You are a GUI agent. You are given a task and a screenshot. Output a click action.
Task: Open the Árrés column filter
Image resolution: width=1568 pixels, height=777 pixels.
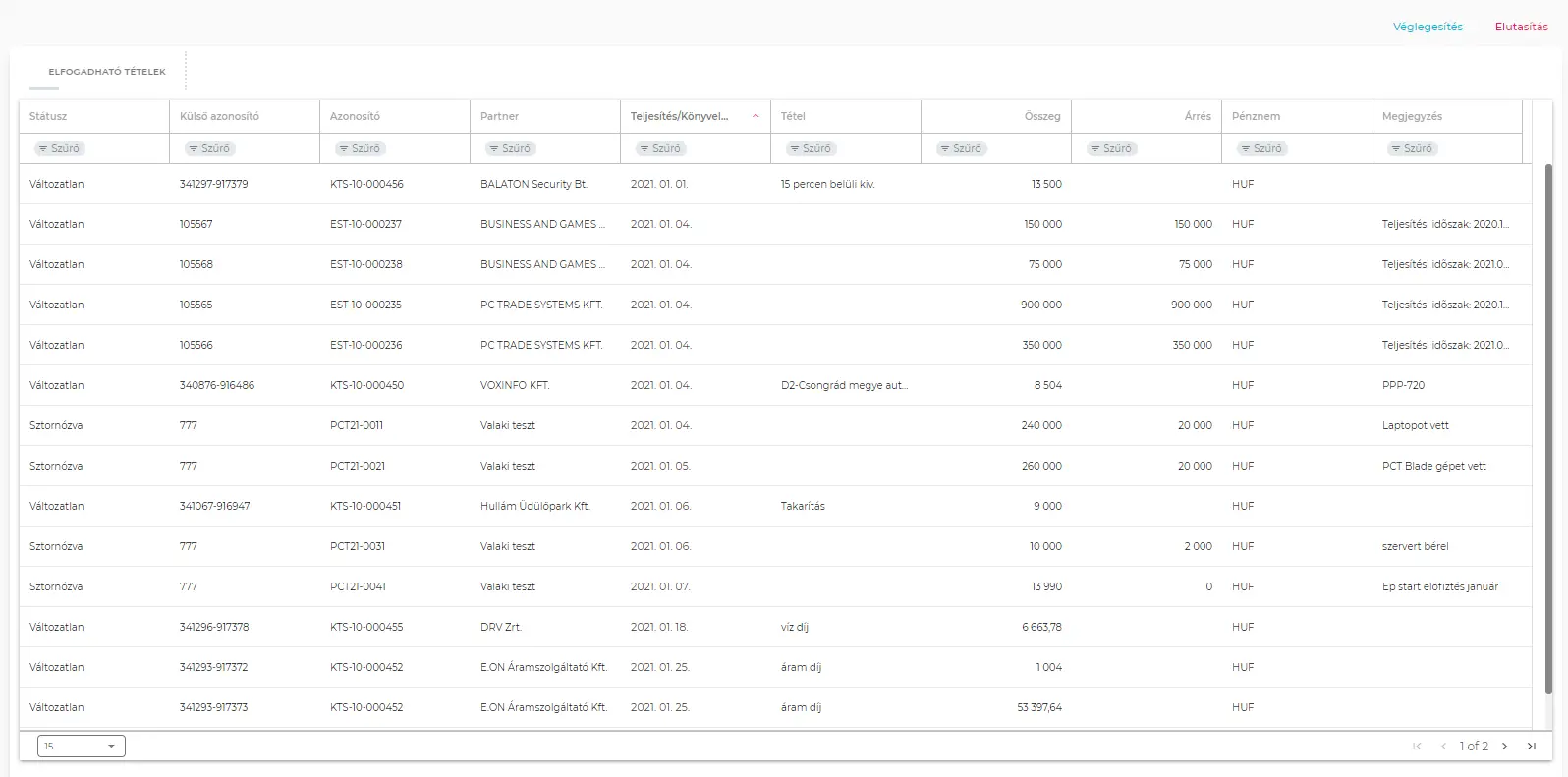coord(1111,149)
